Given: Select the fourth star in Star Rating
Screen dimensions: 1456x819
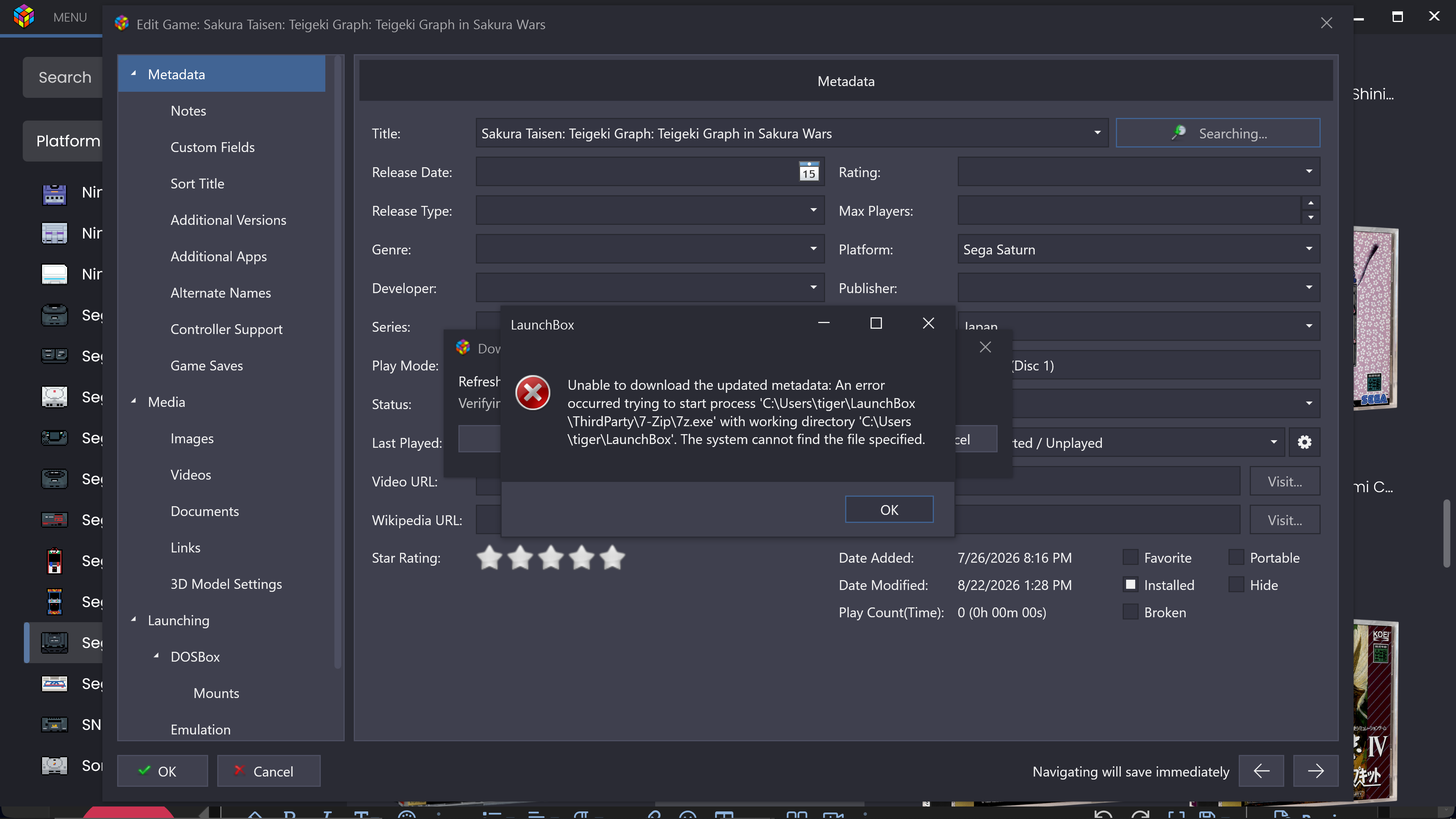Looking at the screenshot, I should (x=582, y=558).
